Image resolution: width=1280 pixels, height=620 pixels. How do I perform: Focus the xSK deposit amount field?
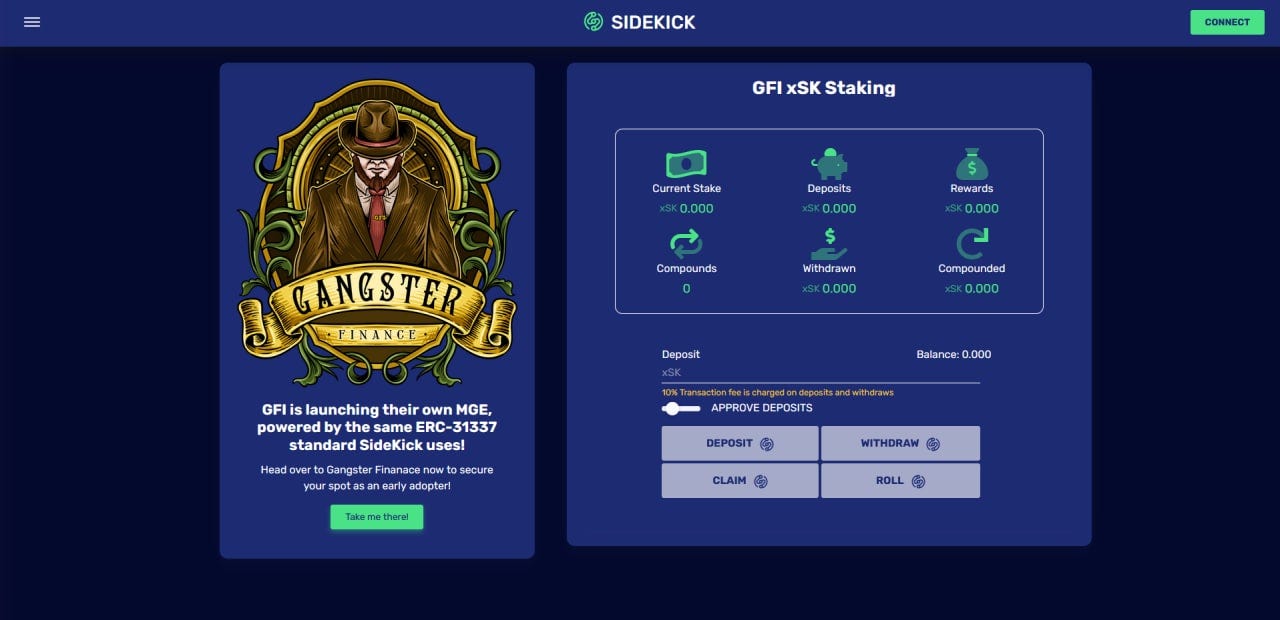[821, 372]
